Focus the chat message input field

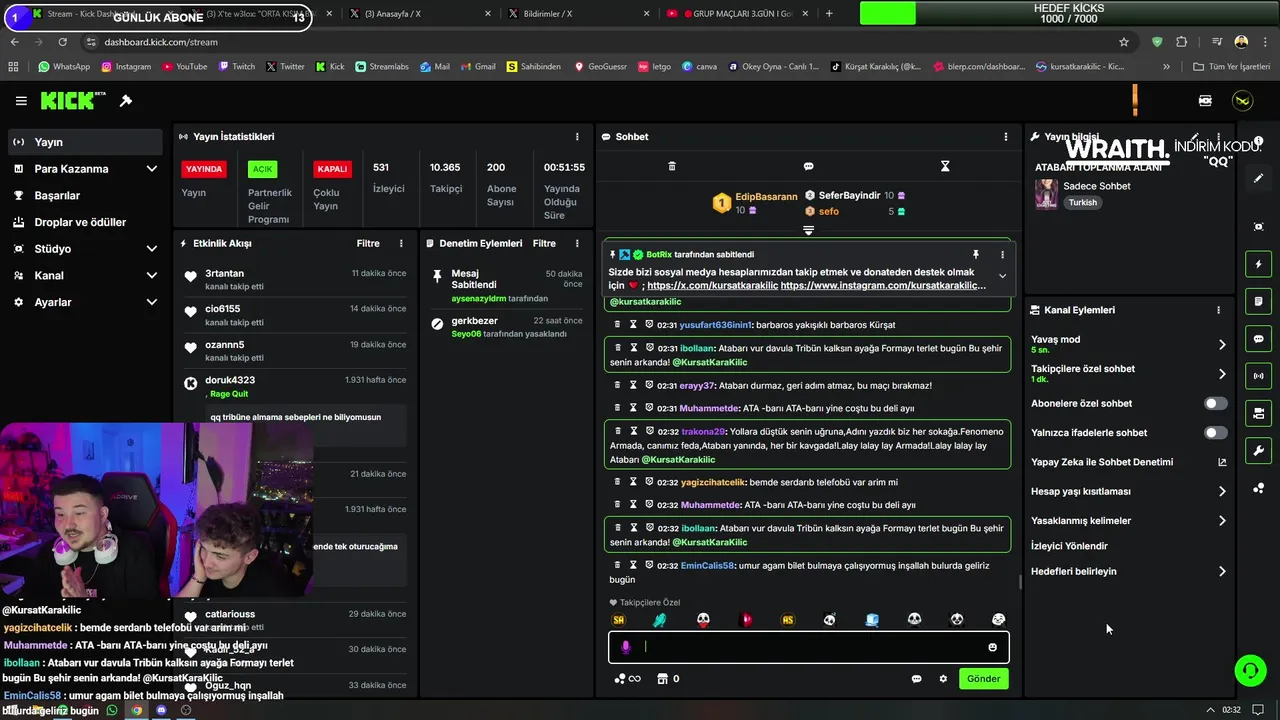808,647
